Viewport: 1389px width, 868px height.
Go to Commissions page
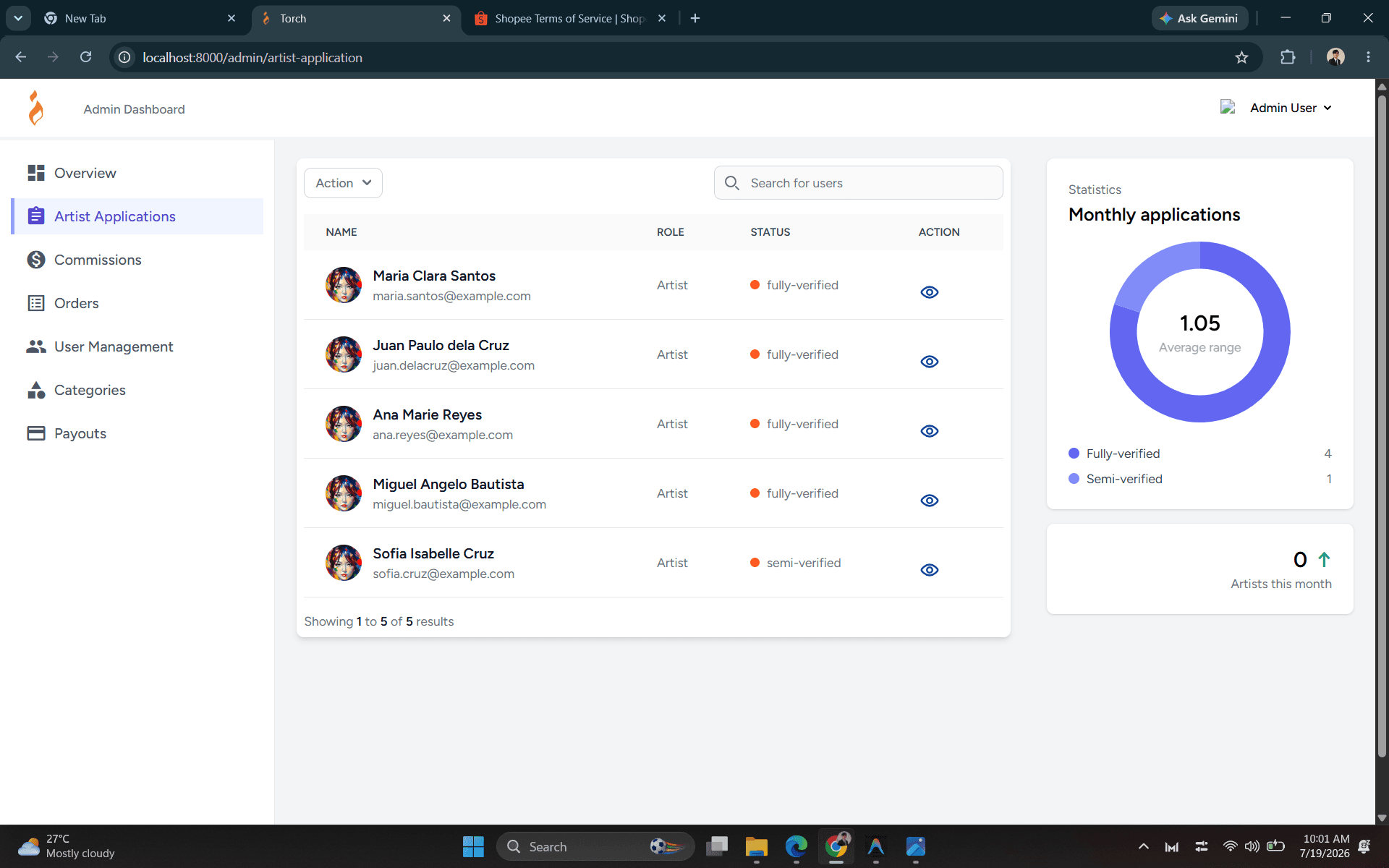[x=137, y=260]
